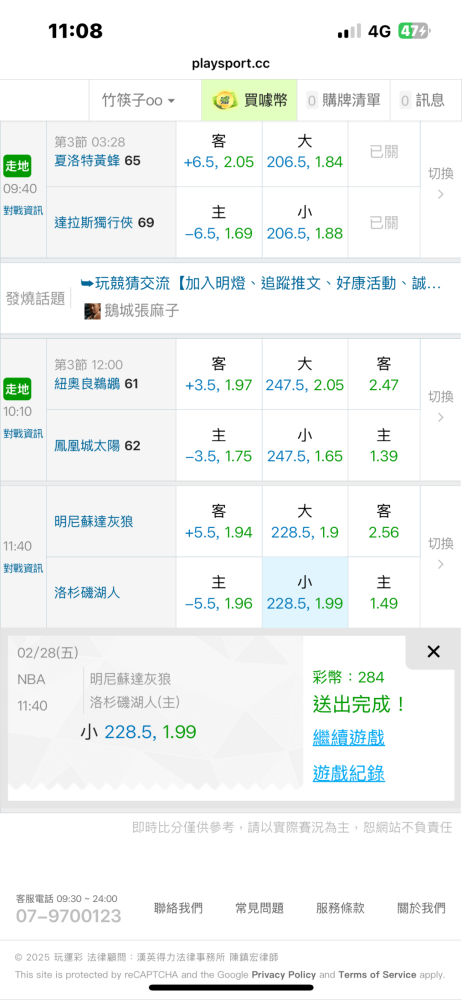Select 主 moneyline 1.49
This screenshot has height=1000, width=462.
[x=384, y=592]
